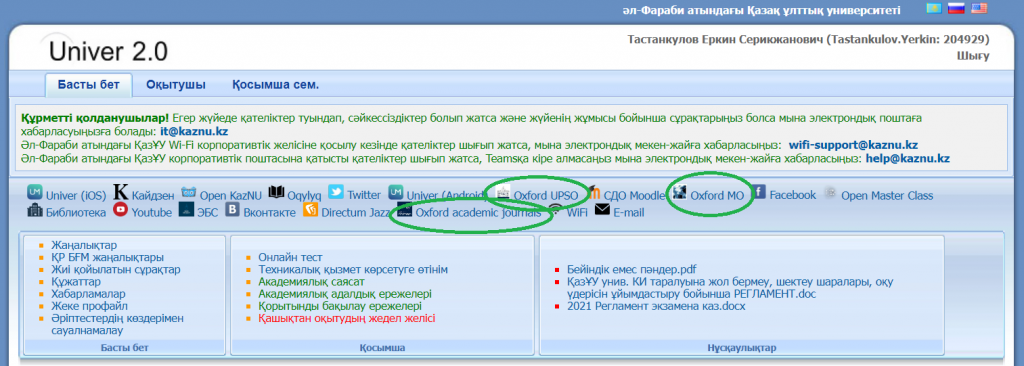Open the РЕГЛАМЕНТ.doc file link
The width and height of the screenshot is (1024, 366).
[730, 288]
